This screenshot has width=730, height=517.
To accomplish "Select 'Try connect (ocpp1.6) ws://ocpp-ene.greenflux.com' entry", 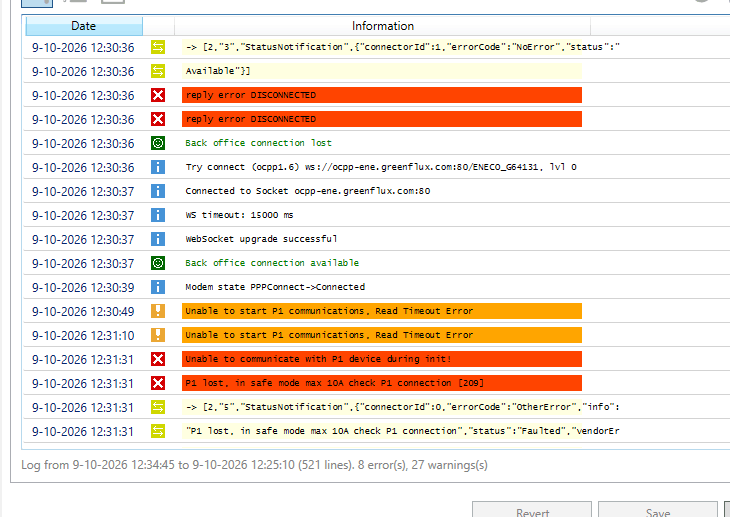I will point(381,167).
